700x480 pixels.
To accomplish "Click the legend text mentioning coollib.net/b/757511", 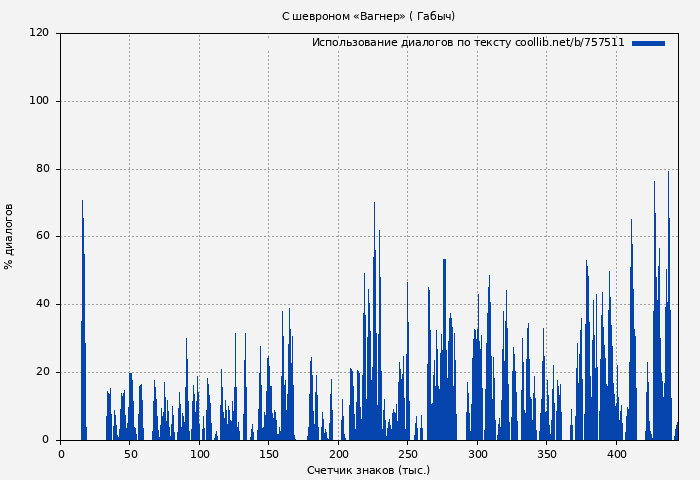I will (467, 43).
